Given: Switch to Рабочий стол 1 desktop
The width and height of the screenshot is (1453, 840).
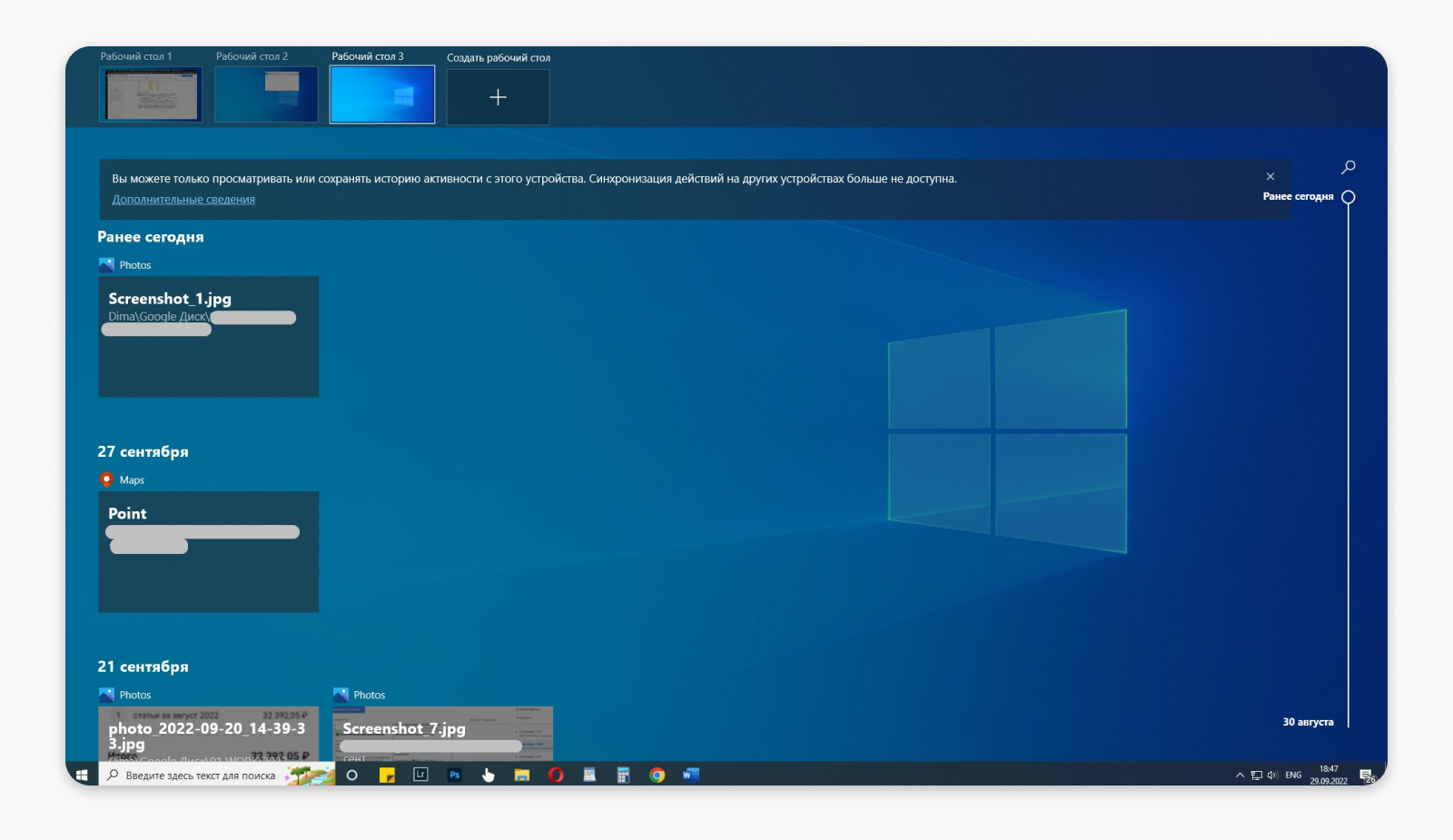Looking at the screenshot, I should (x=151, y=94).
